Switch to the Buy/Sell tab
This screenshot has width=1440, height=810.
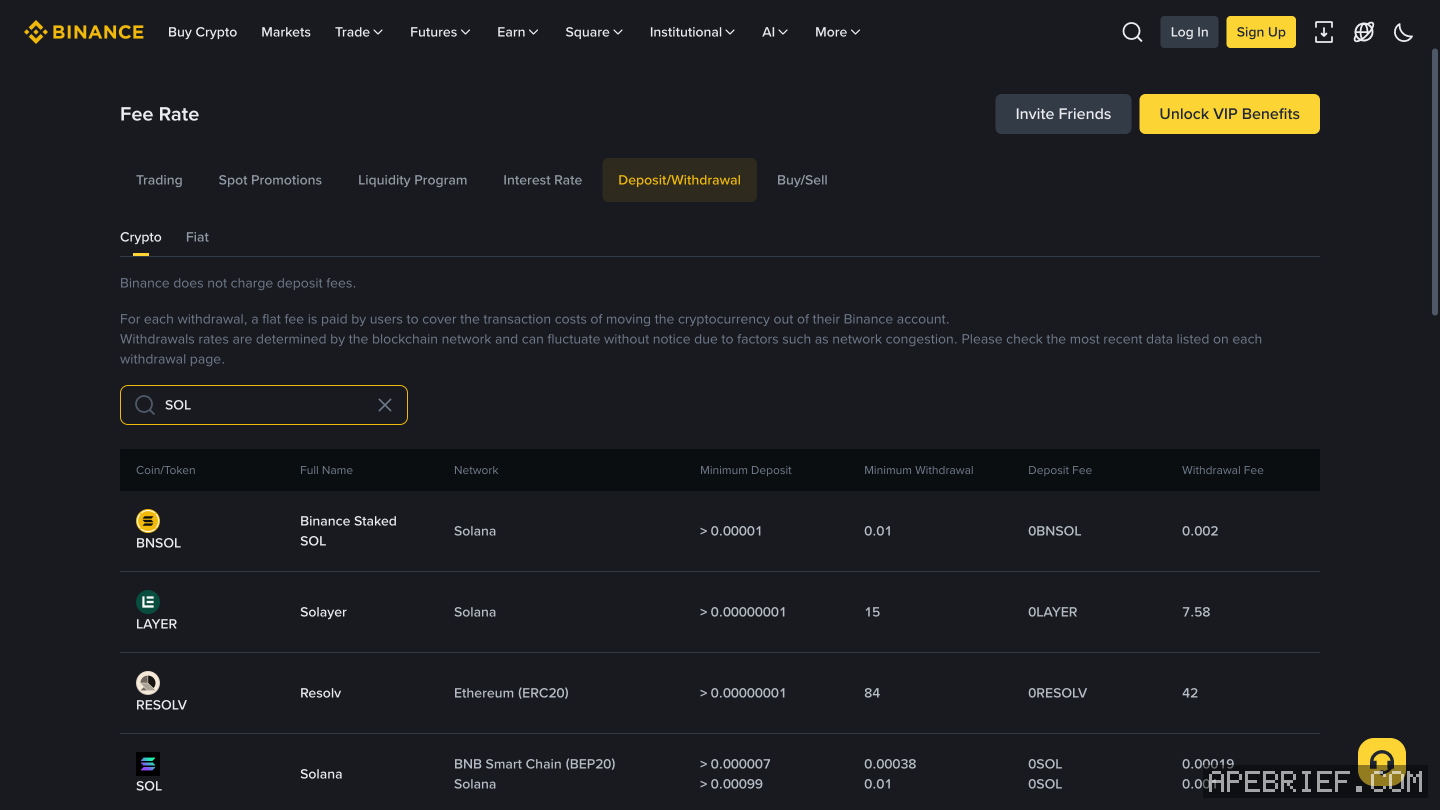tap(802, 180)
